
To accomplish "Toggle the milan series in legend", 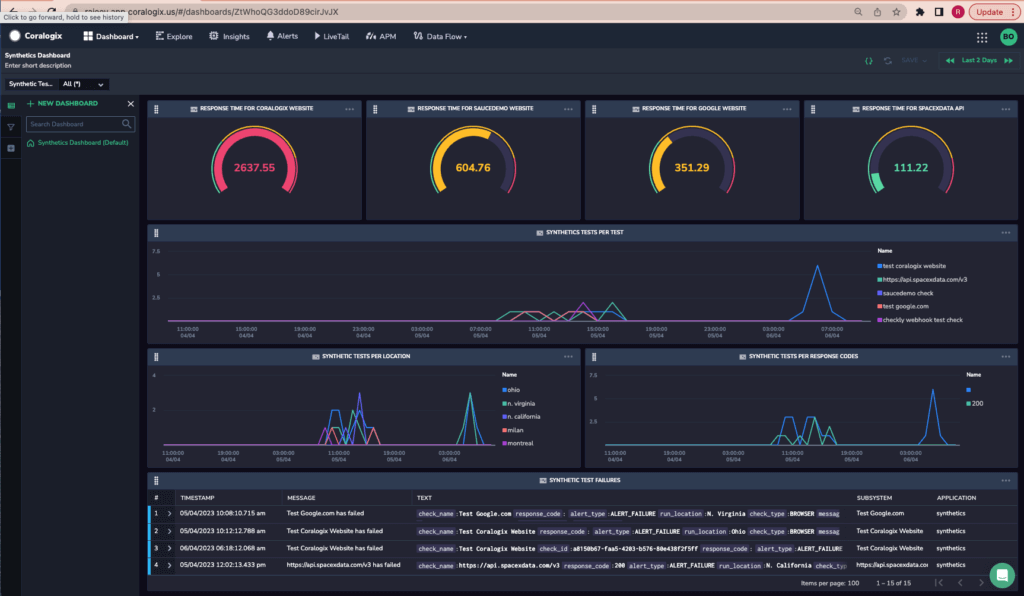I will 513,430.
